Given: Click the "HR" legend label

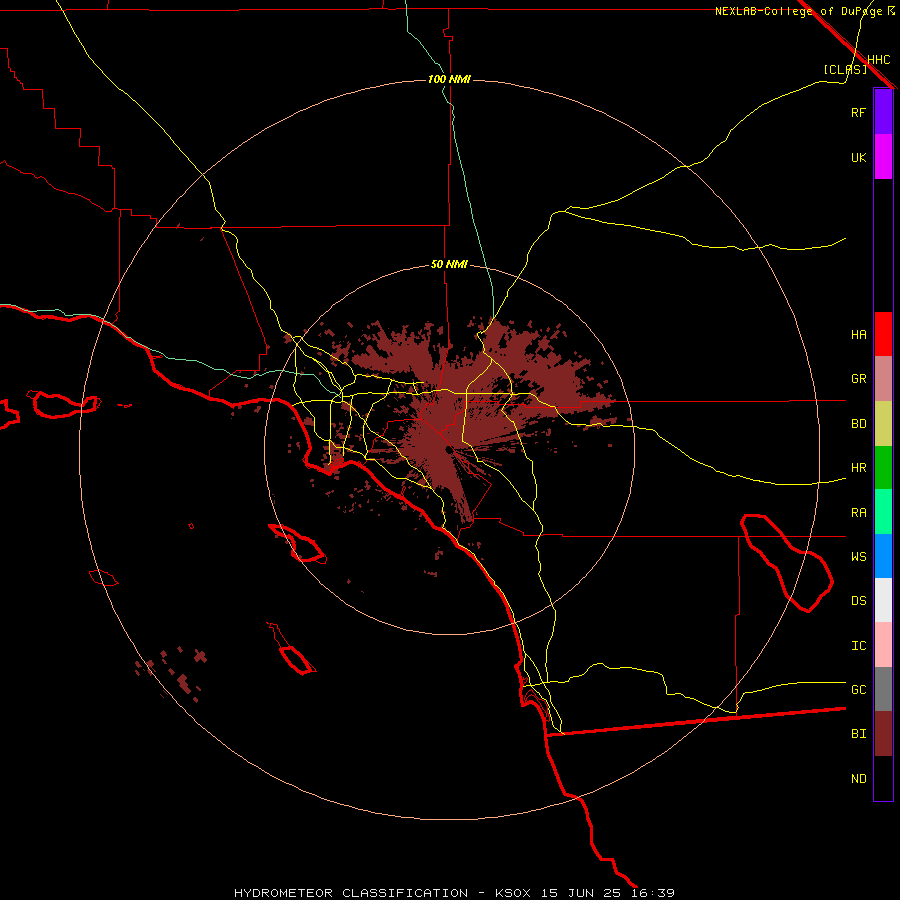Looking at the screenshot, I should [x=858, y=468].
